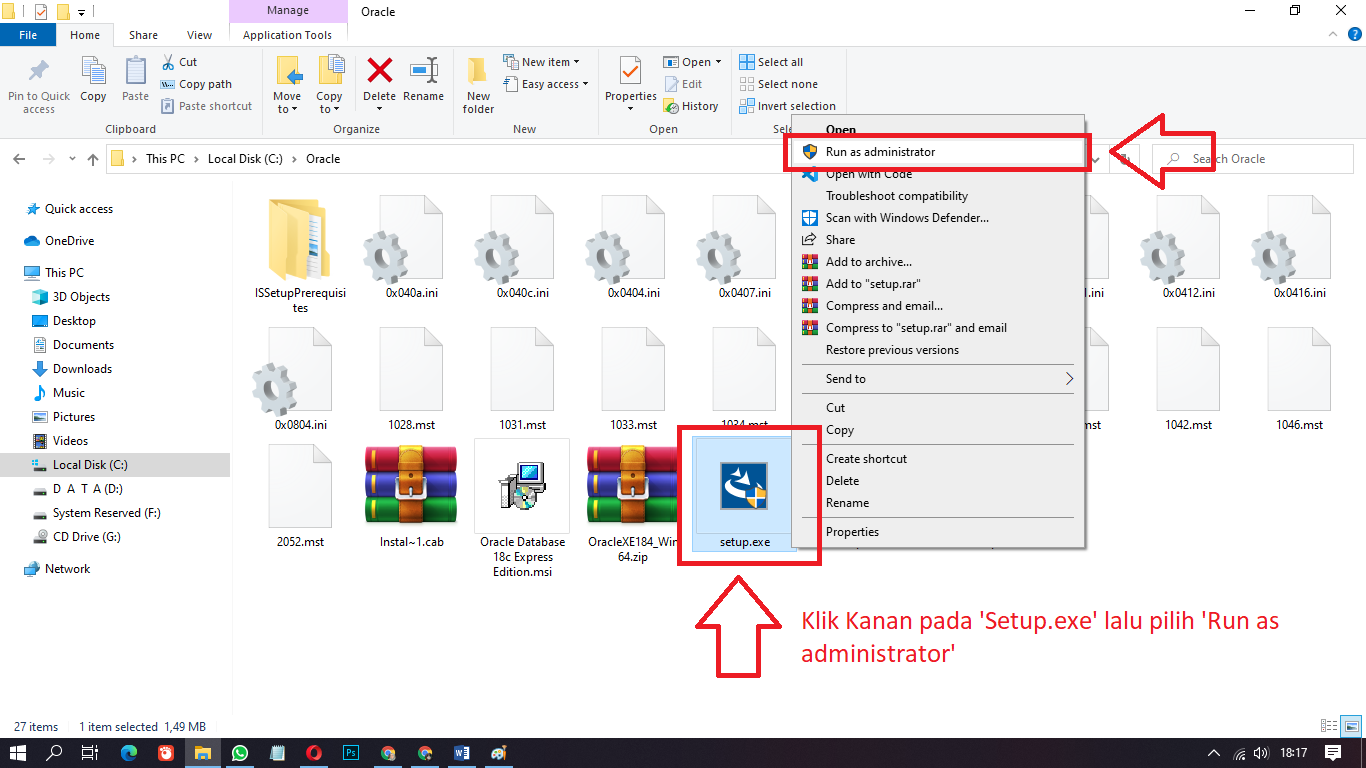Image resolution: width=1366 pixels, height=768 pixels.
Task: Click Pin to Quick access in ribbon
Action: [x=39, y=86]
